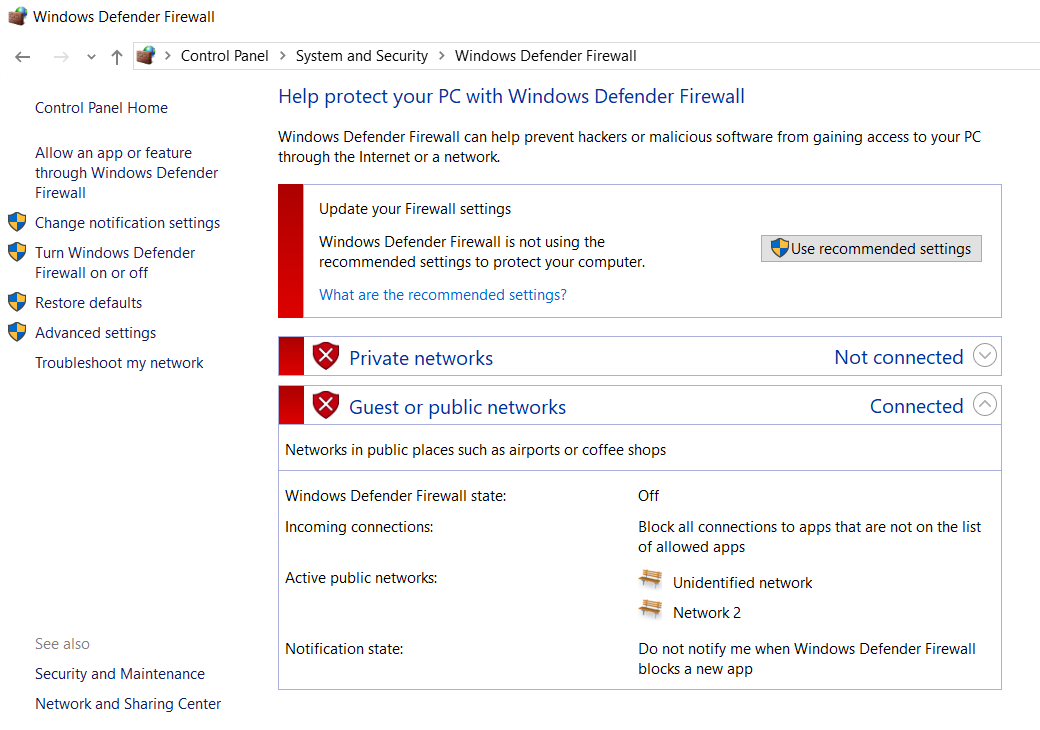Navigate to Control Panel breadcrumb

224,56
